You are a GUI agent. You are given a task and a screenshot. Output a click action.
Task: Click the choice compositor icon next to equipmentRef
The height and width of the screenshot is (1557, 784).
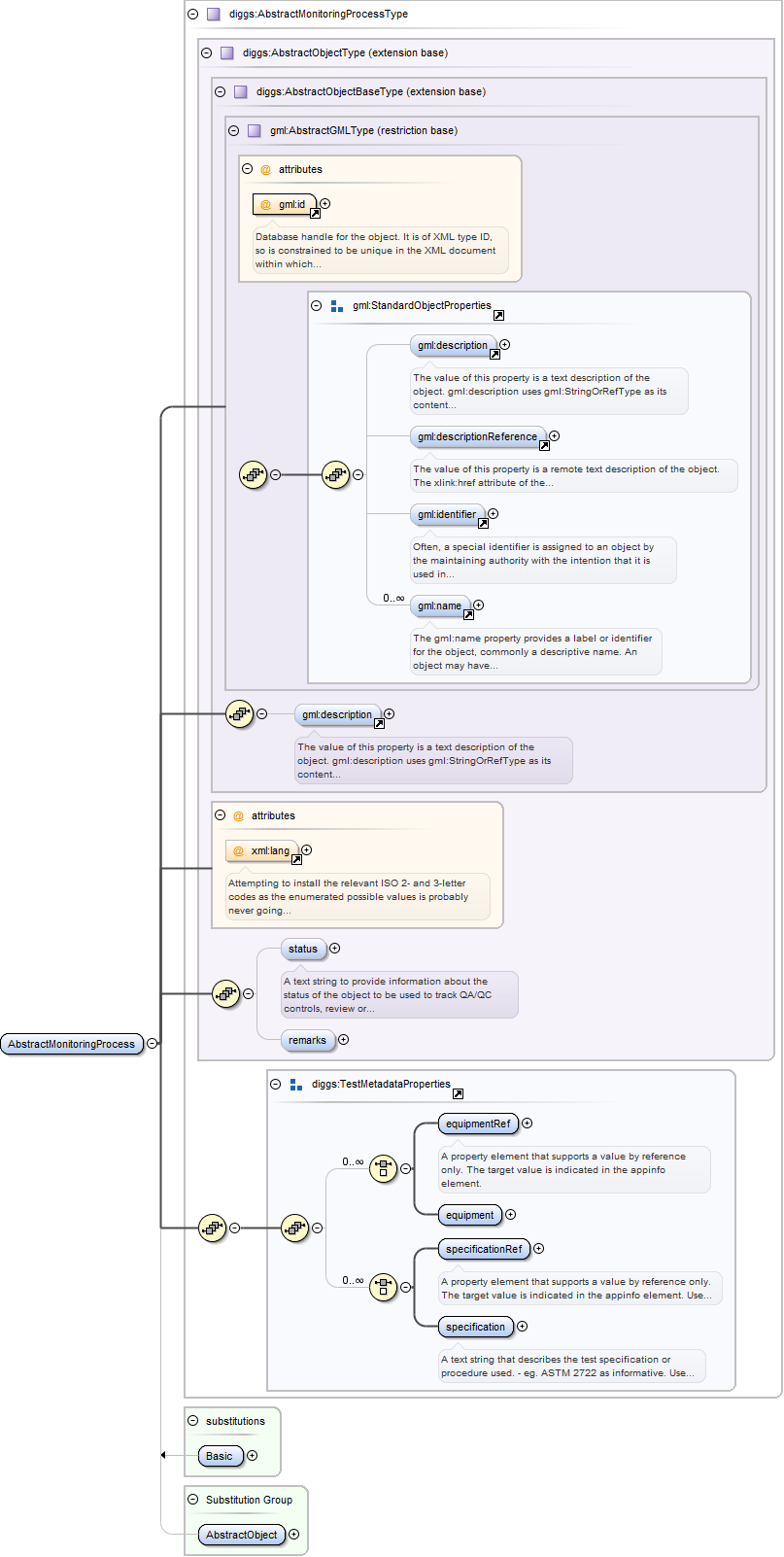tap(383, 1169)
